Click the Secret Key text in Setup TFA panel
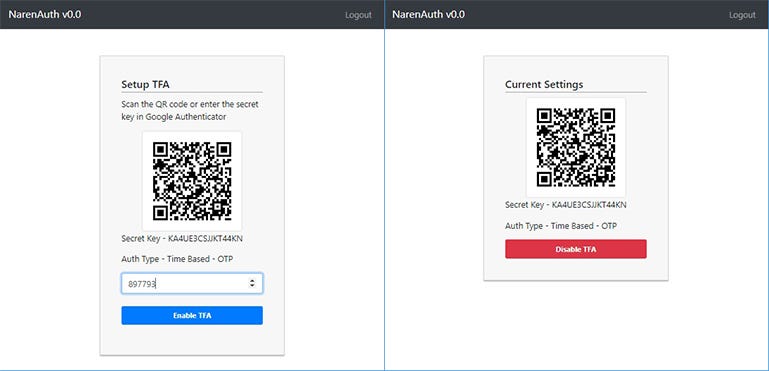This screenshot has width=769, height=371. click(x=182, y=239)
